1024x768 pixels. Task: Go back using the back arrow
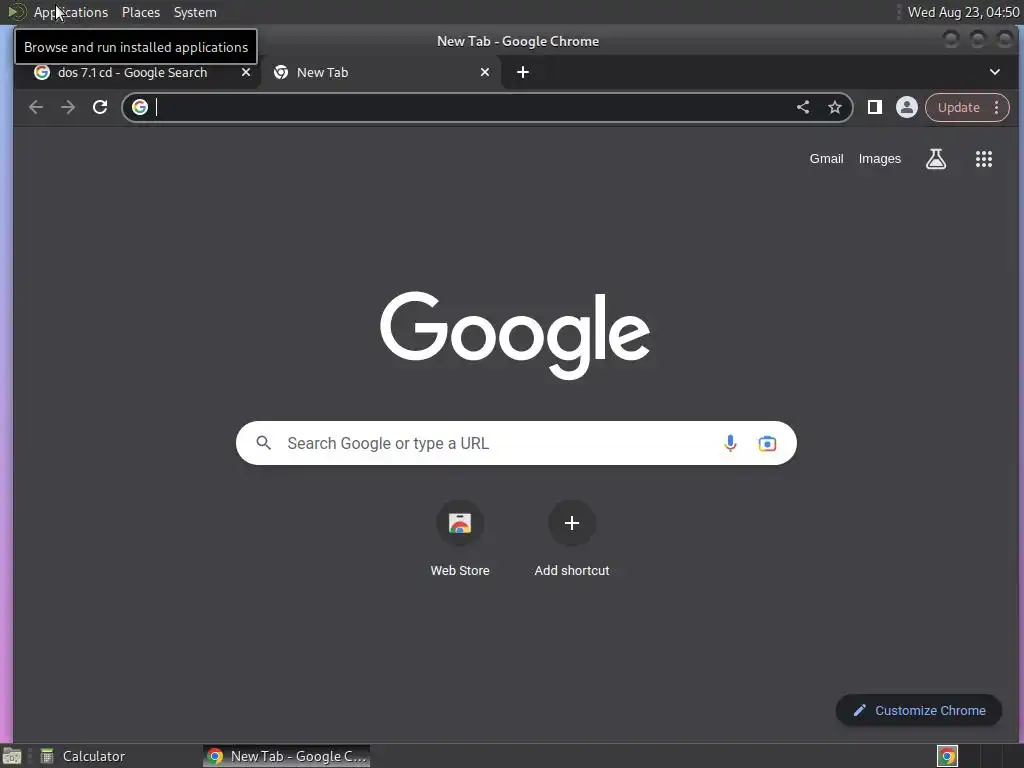pos(36,107)
